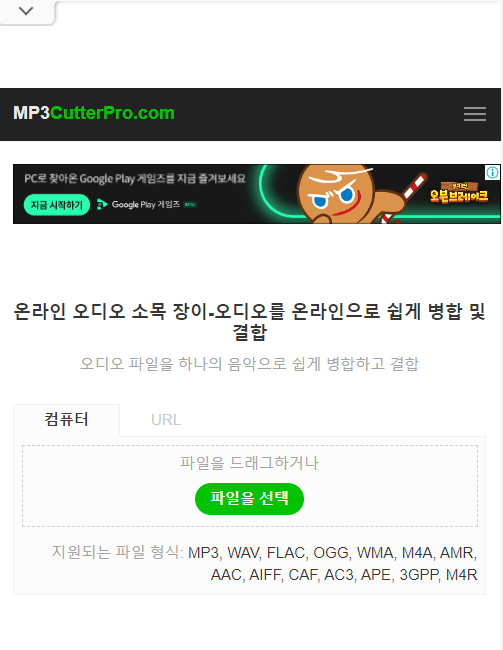The width and height of the screenshot is (503, 650).
Task: Go to MP3CutterPro.com home via the logo
Action: tap(94, 113)
